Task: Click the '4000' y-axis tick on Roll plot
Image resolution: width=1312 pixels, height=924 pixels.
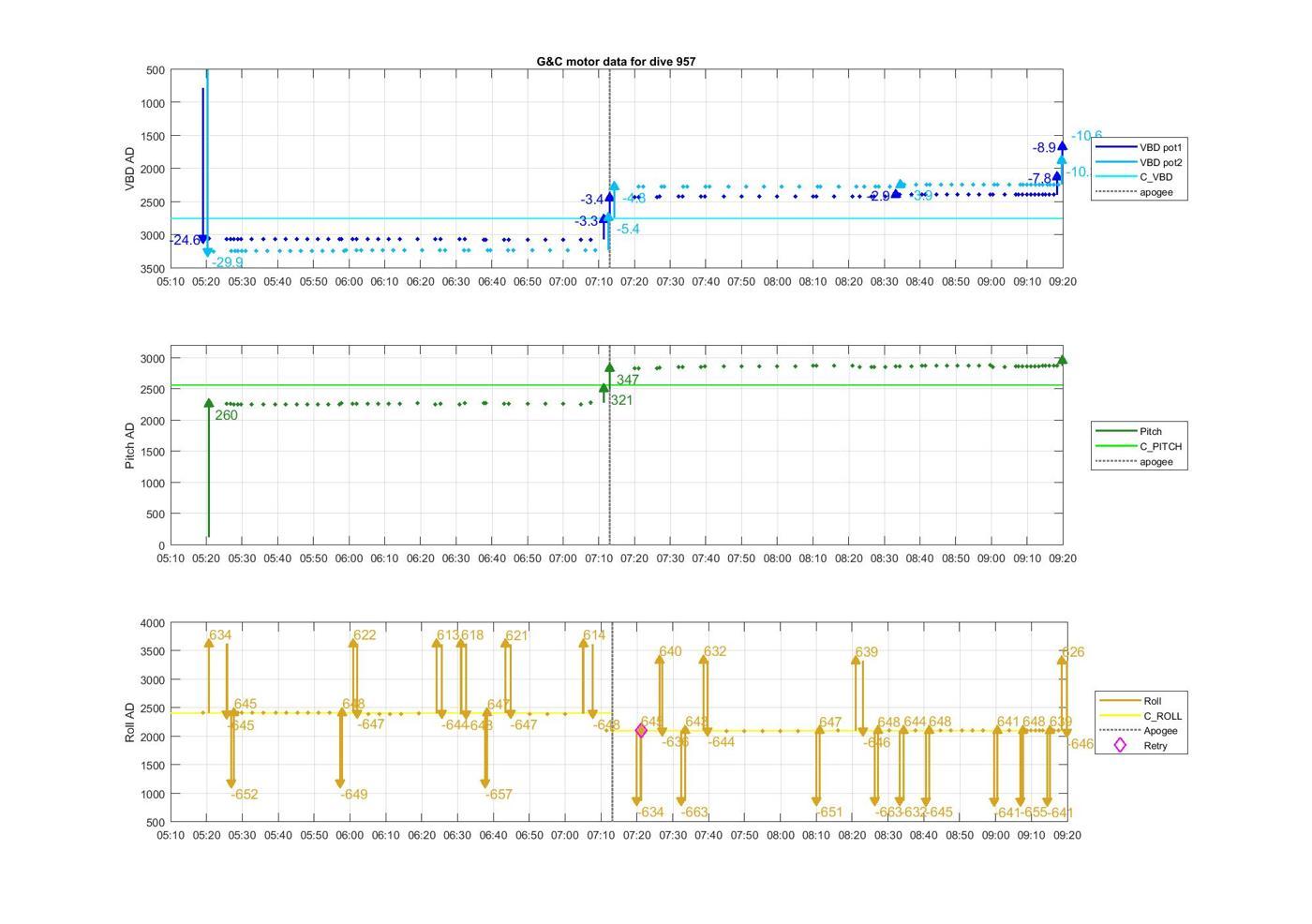Action: [153, 623]
